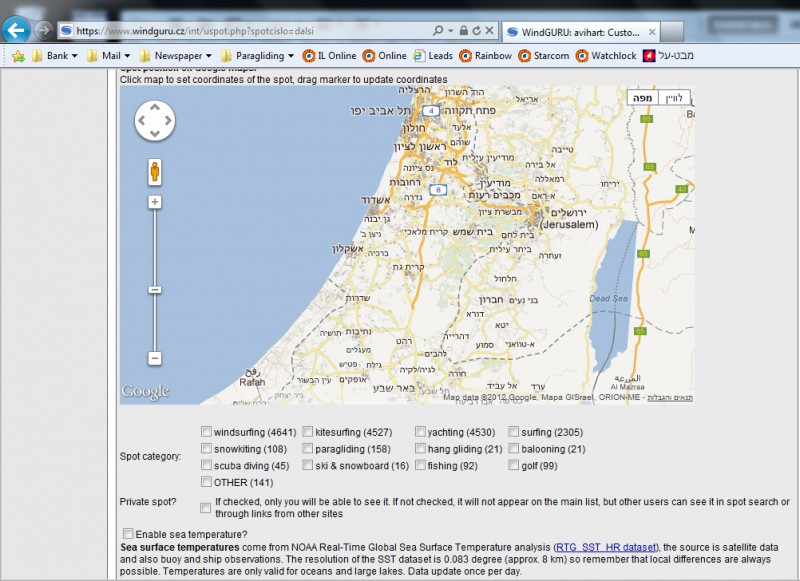This screenshot has height=581, width=800.
Task: Click the search magnifier in address bar
Action: pos(438,31)
